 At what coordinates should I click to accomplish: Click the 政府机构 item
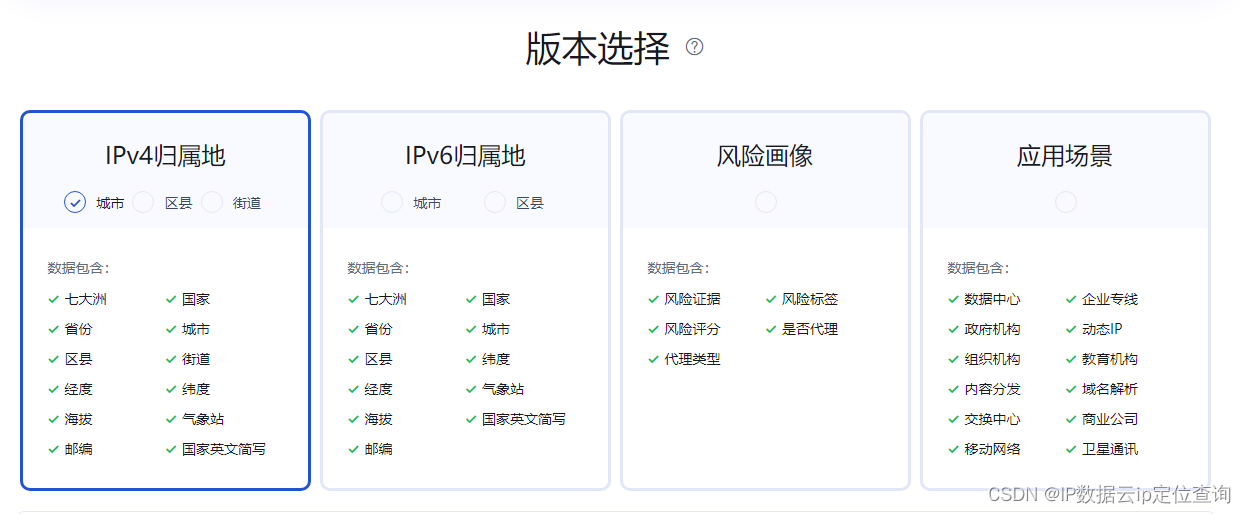[x=992, y=329]
